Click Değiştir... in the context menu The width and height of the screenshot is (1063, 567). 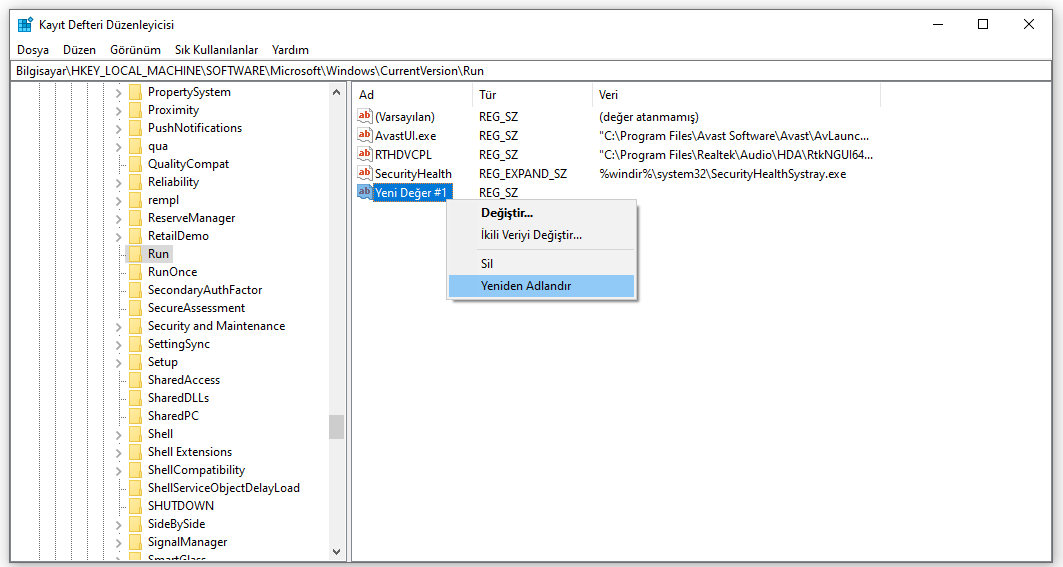pos(507,213)
